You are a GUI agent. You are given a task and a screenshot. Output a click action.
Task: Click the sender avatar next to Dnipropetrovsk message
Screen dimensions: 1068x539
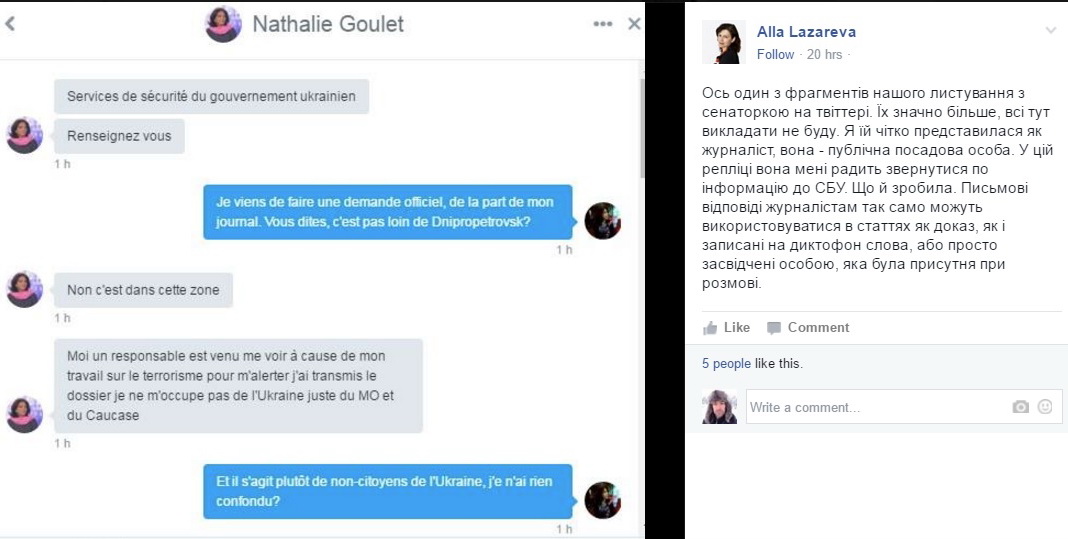(x=603, y=221)
